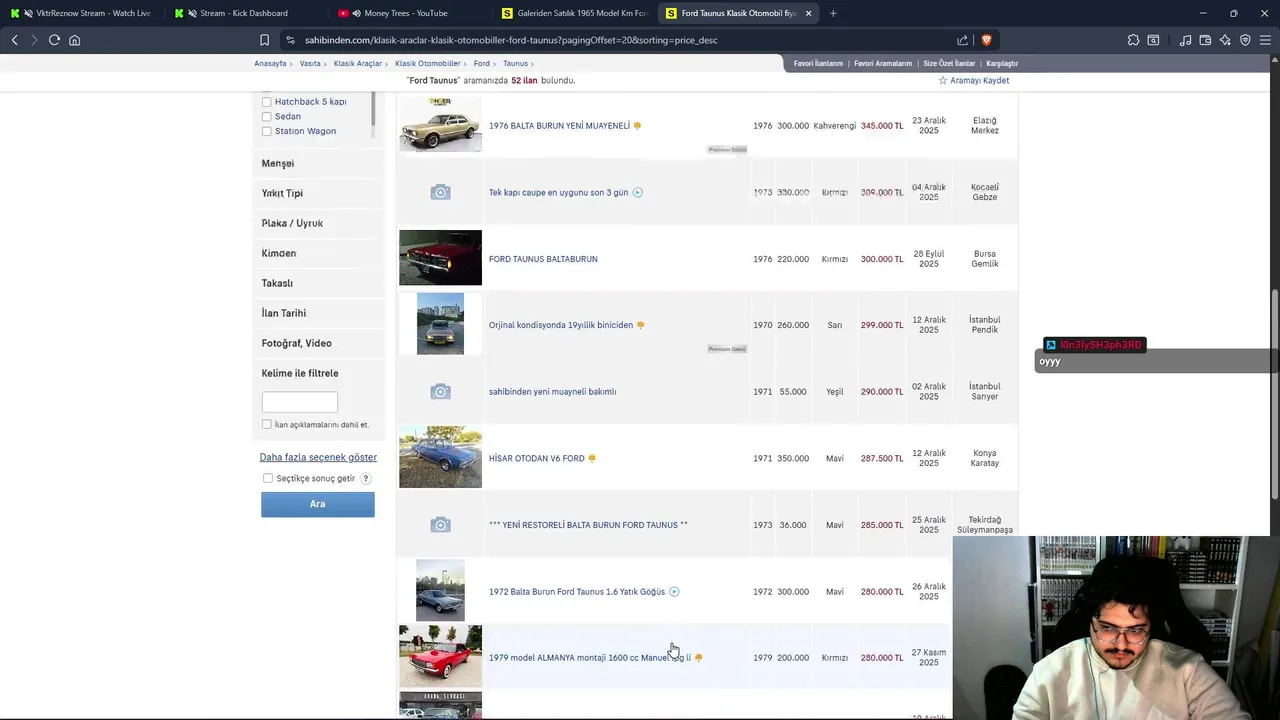
Task: Click the yellow badge on 1976 BALTA BURUN listing
Action: [637, 126]
